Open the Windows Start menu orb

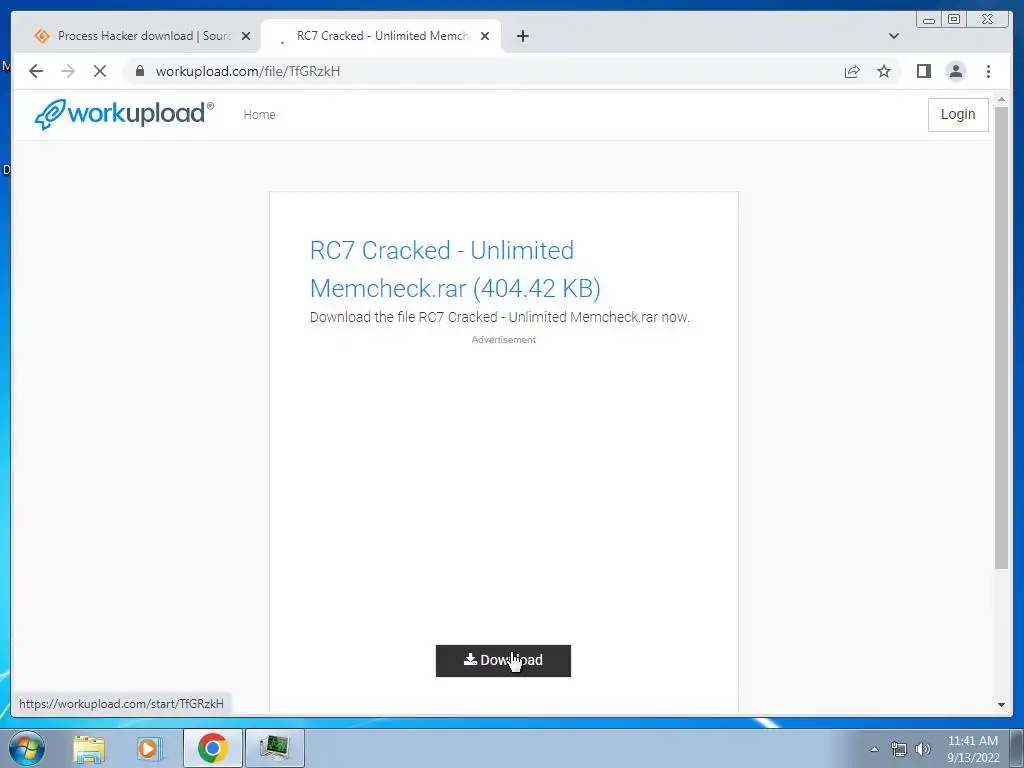[27, 748]
